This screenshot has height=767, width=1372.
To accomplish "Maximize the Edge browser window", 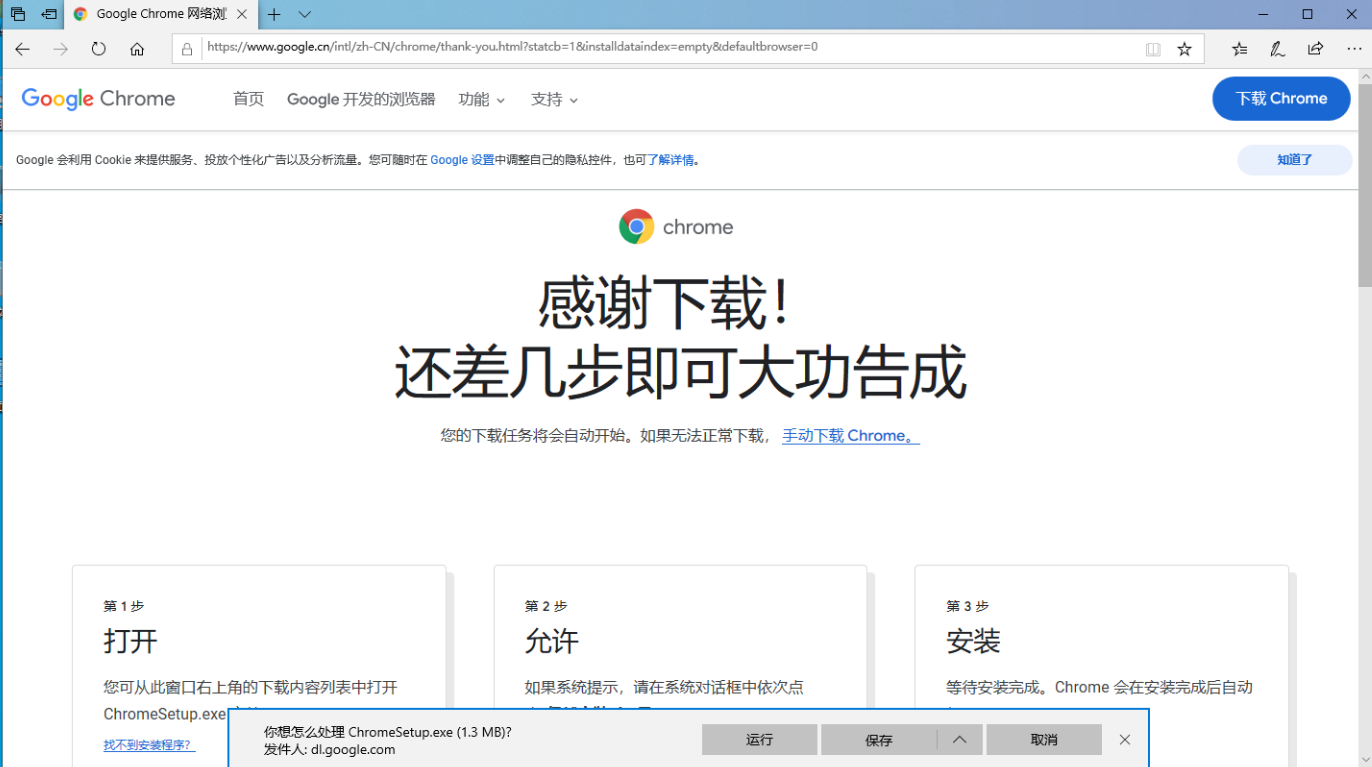I will (1307, 14).
